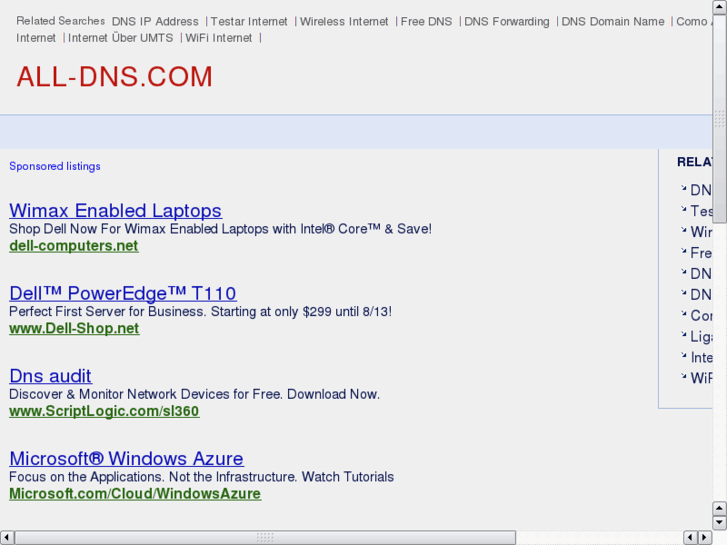
Task: Click arrow bullet beside 'Cor' sidebar item
Action: pyautogui.click(x=683, y=313)
